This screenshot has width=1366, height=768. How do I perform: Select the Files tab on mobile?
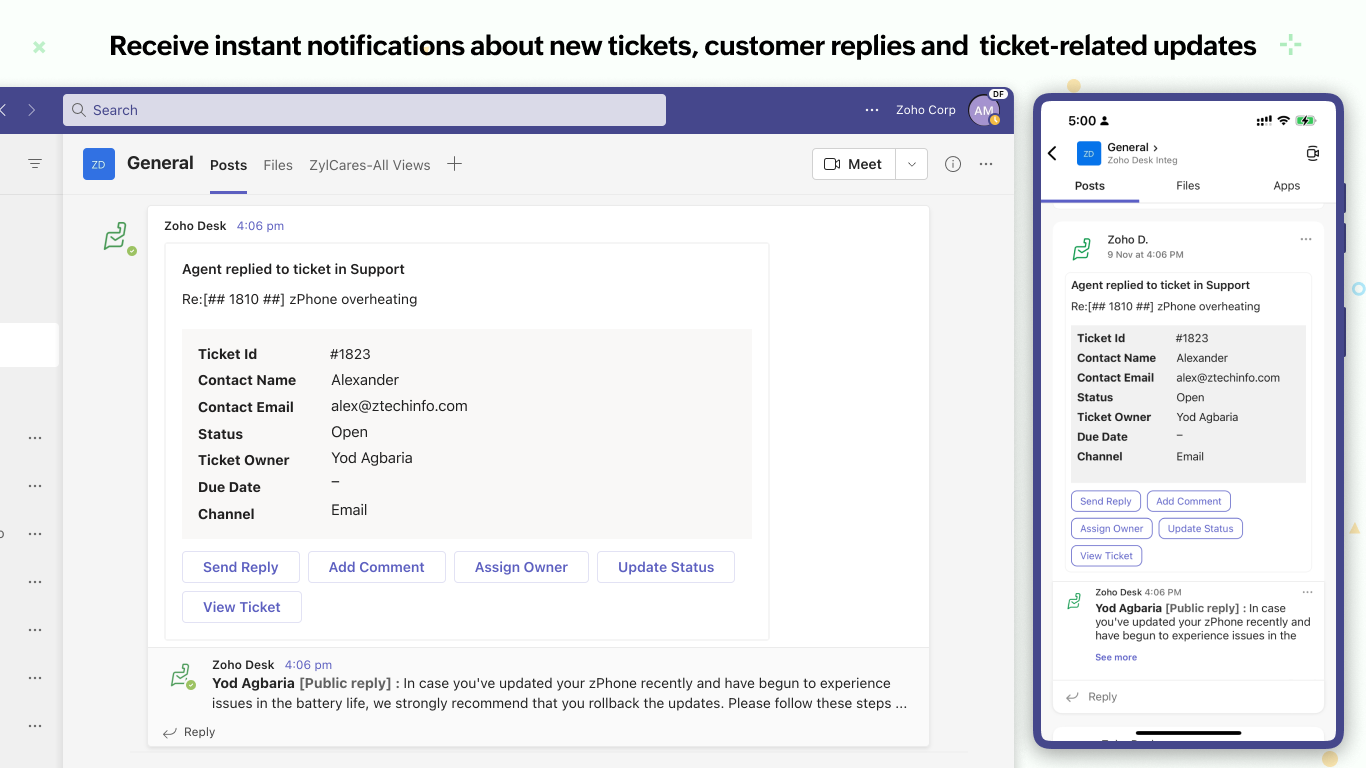(x=1188, y=186)
